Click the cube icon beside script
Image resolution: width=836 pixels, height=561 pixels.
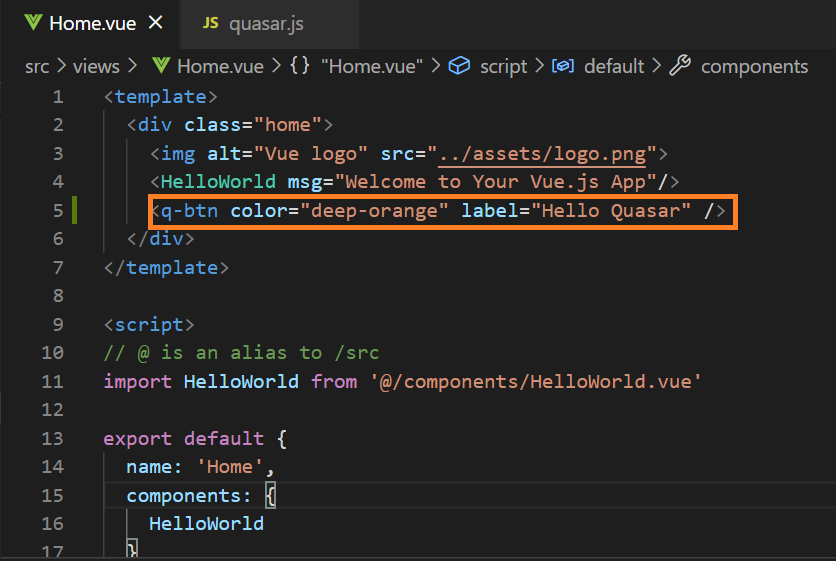[x=459, y=66]
